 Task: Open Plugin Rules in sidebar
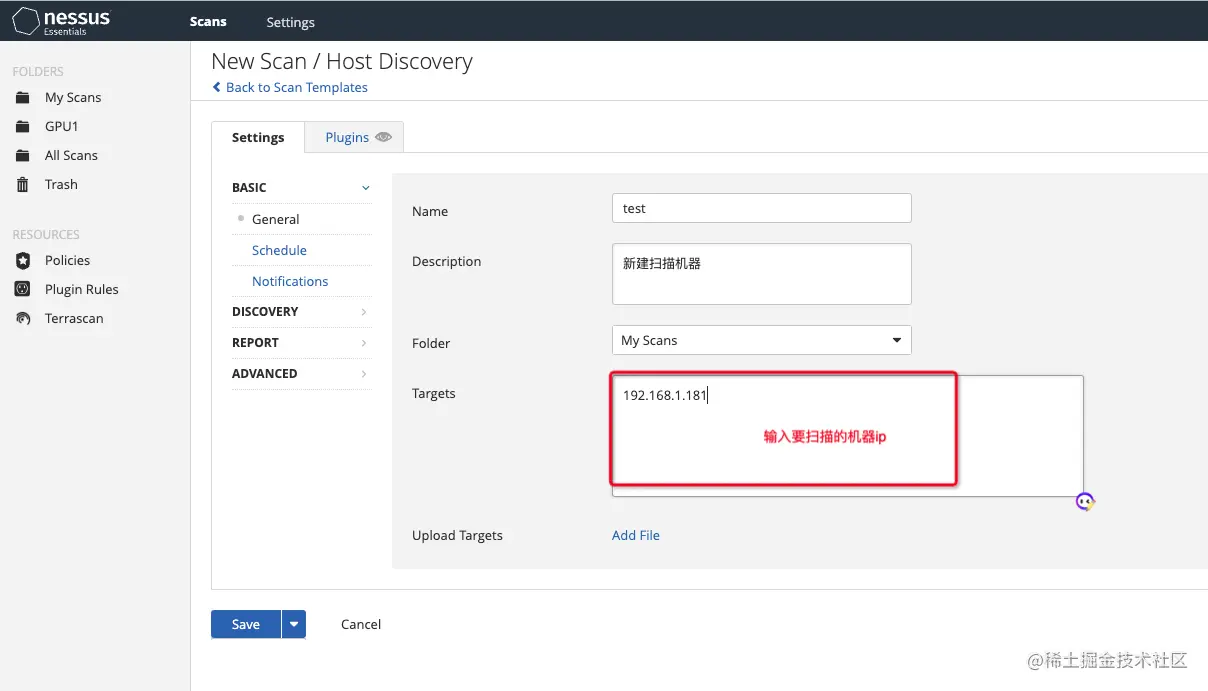tap(81, 289)
